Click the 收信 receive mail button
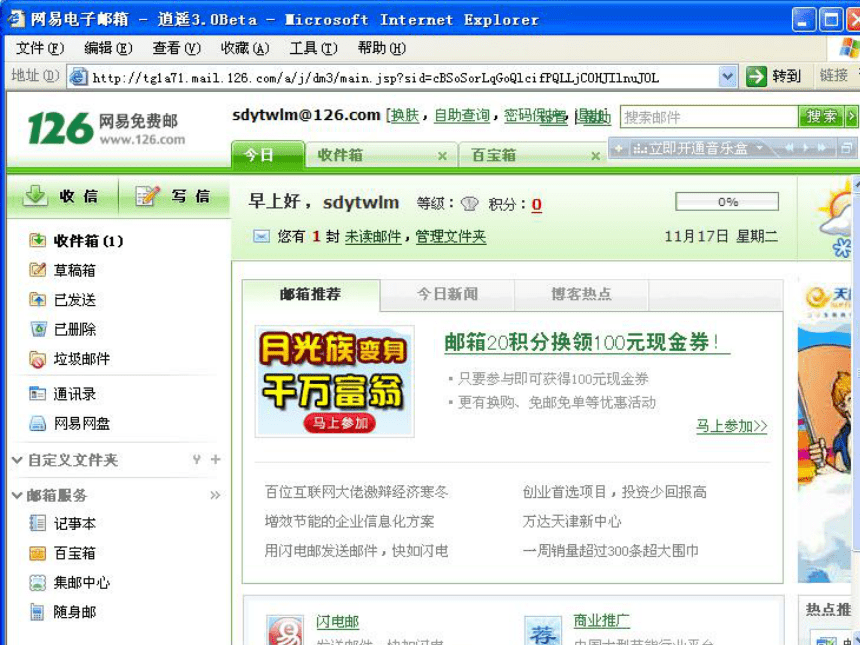 (61, 196)
